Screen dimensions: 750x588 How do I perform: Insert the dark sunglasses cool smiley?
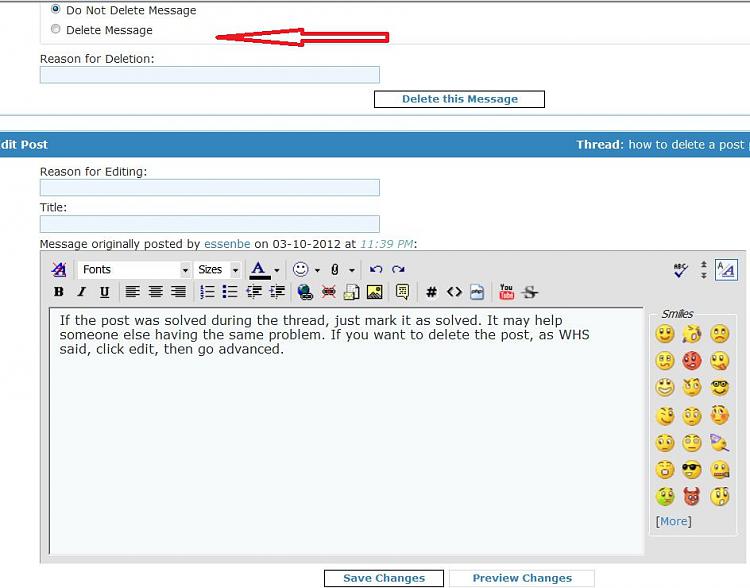pyautogui.click(x=692, y=470)
